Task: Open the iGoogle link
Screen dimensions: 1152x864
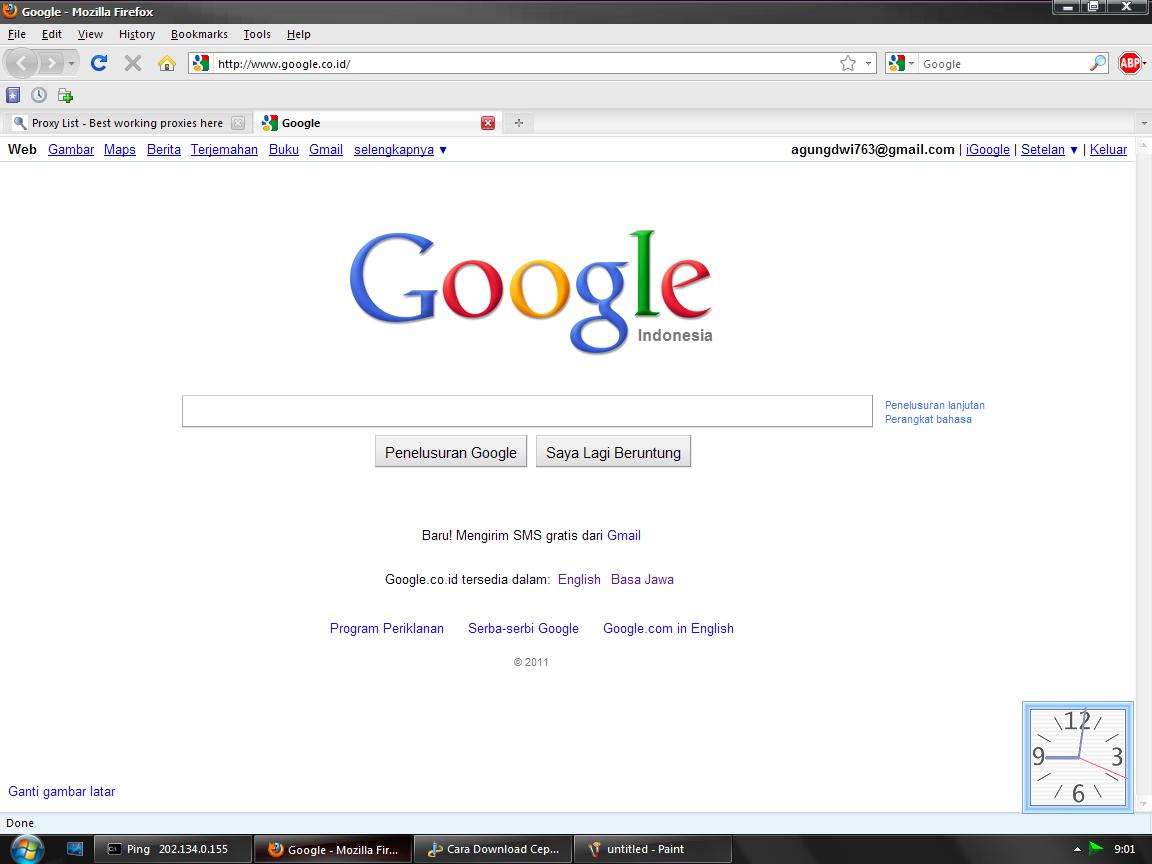Action: (987, 150)
